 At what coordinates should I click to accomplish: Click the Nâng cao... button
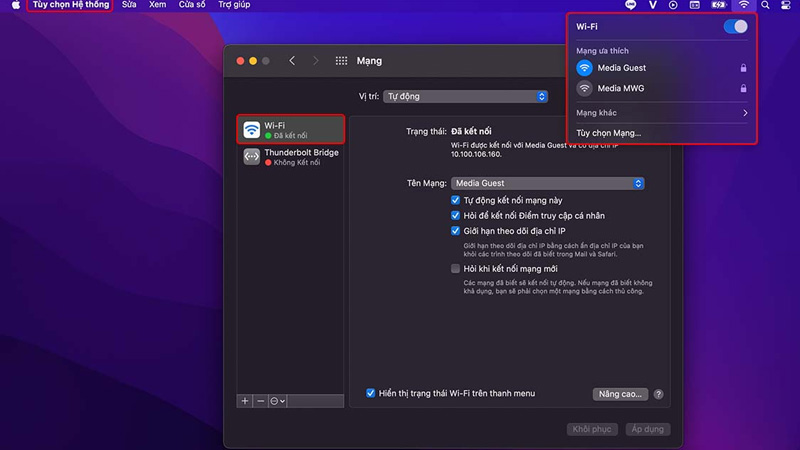(620, 394)
